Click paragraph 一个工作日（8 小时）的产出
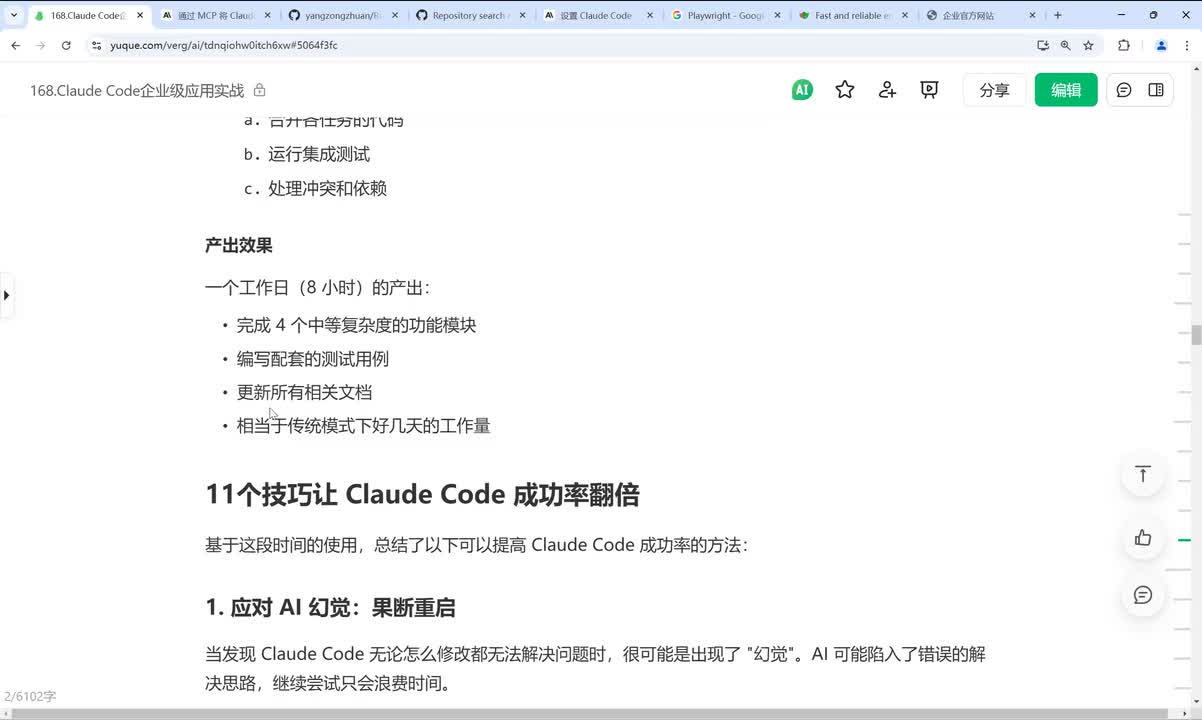1202x720 pixels. click(x=317, y=288)
